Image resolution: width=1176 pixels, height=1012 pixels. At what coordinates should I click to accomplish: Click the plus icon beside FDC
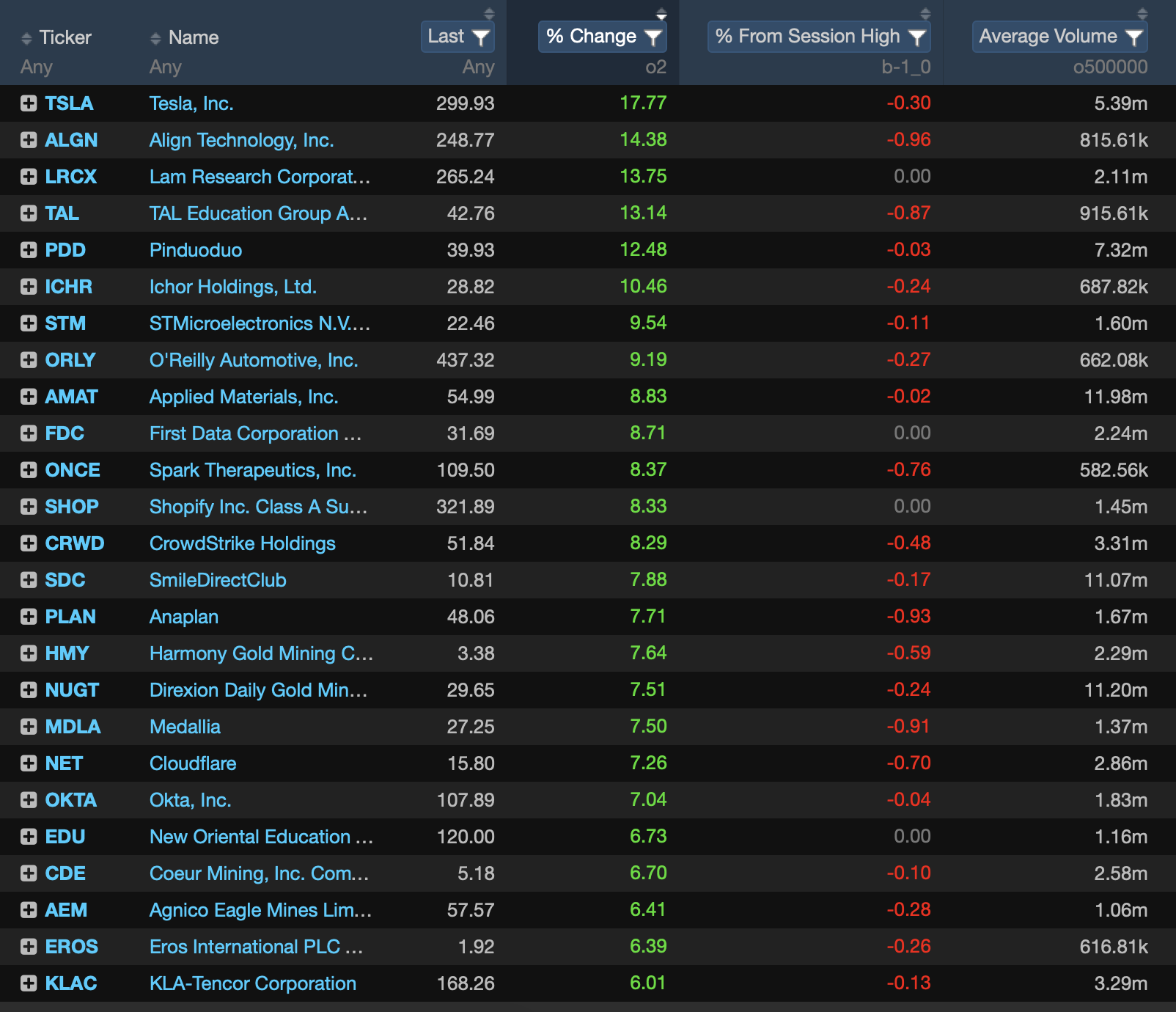[x=29, y=433]
